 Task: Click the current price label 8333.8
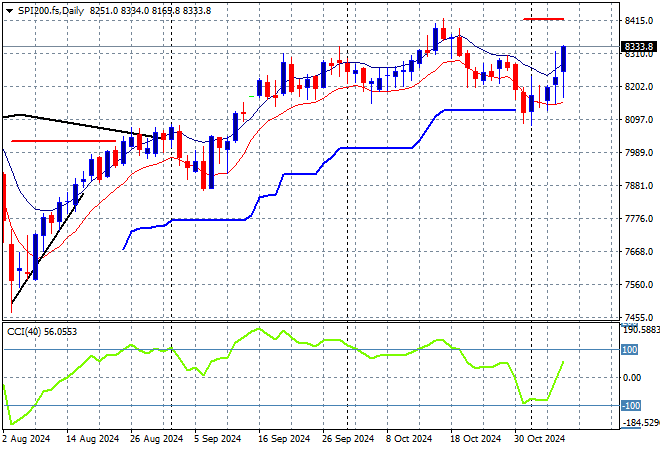(639, 46)
